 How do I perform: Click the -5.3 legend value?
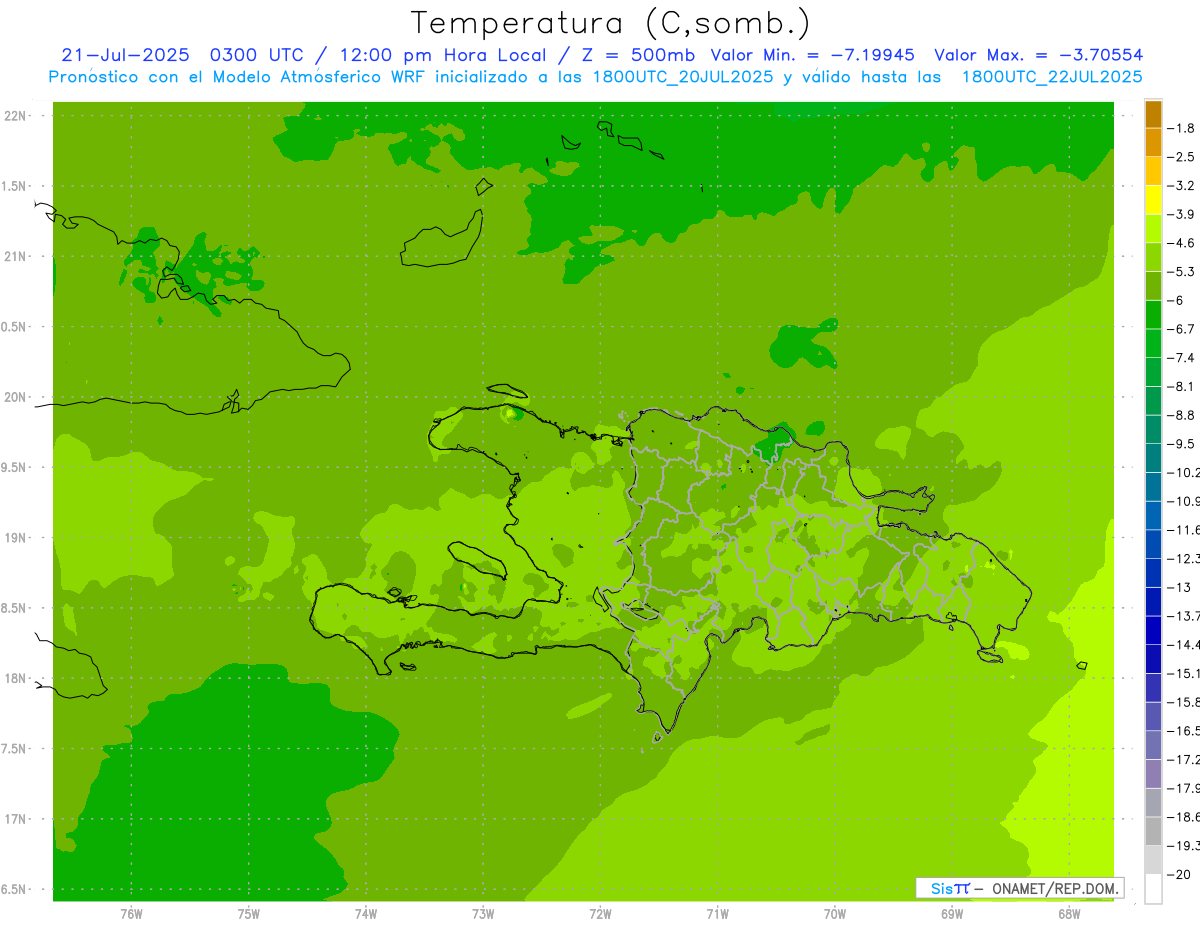tap(1181, 272)
